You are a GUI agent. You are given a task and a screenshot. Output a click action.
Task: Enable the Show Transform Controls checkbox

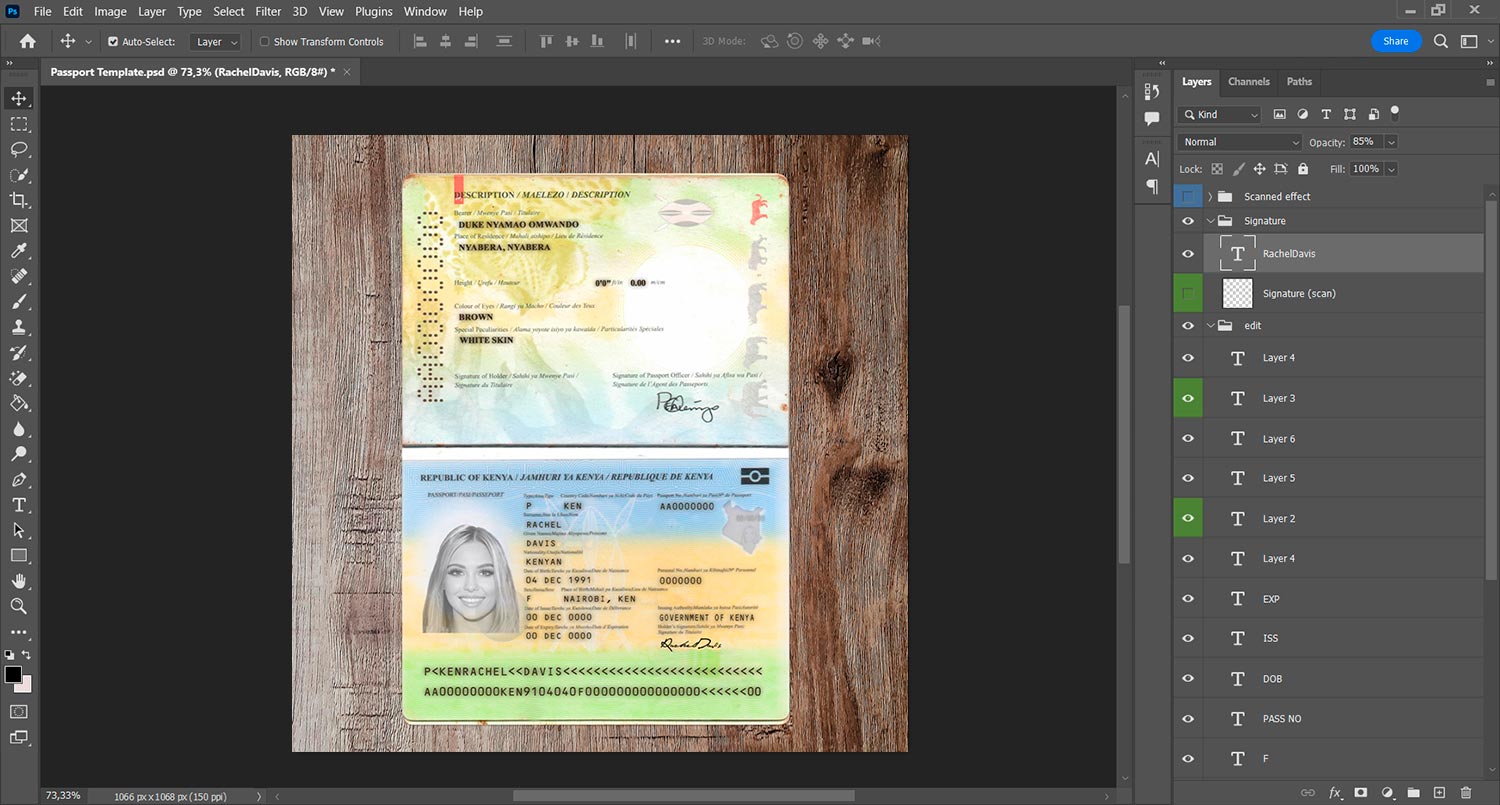click(x=265, y=42)
